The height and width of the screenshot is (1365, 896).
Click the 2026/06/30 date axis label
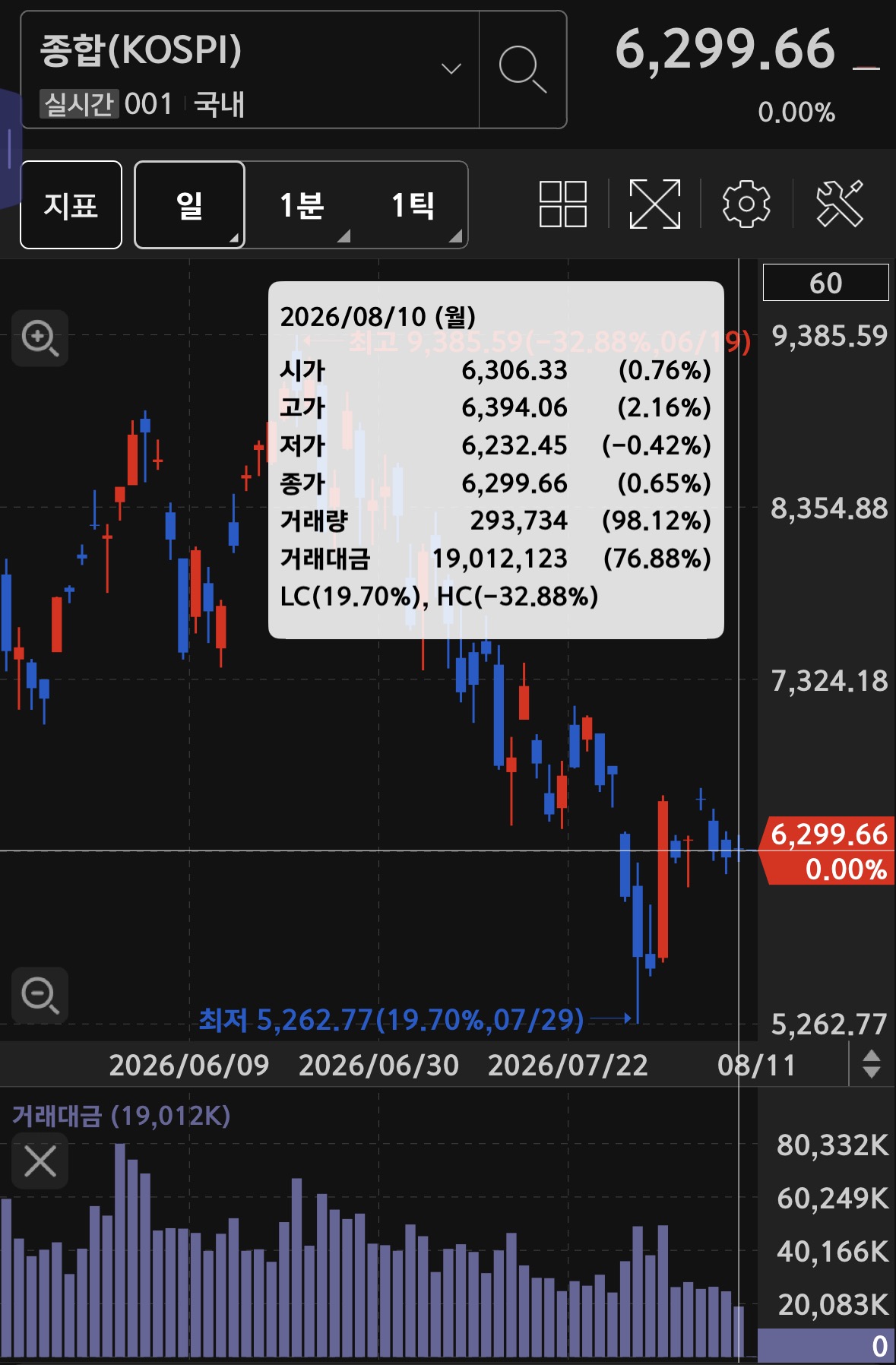pyautogui.click(x=378, y=1065)
